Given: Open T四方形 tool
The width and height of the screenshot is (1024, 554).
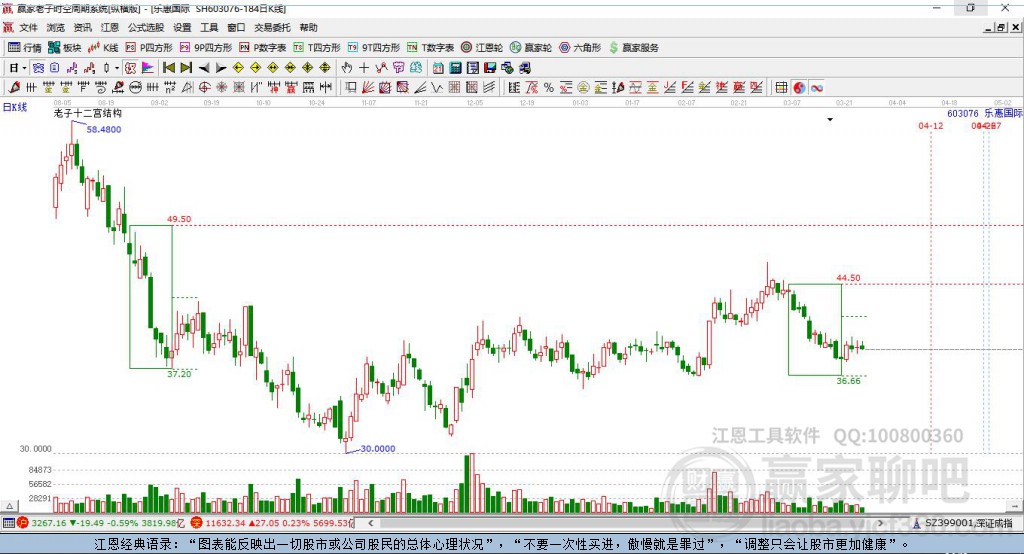Looking at the screenshot, I should [317, 48].
